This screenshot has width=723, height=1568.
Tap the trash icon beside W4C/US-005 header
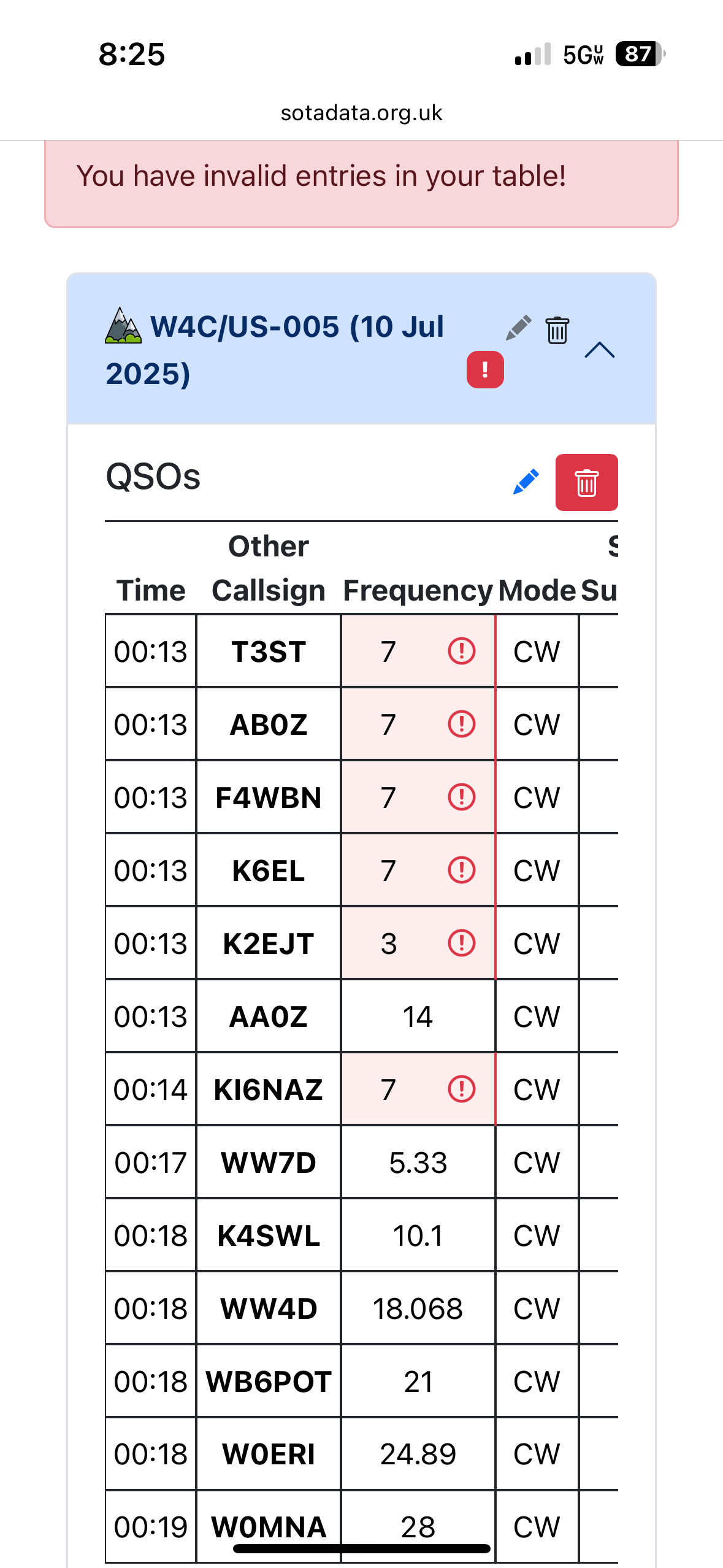pyautogui.click(x=557, y=330)
